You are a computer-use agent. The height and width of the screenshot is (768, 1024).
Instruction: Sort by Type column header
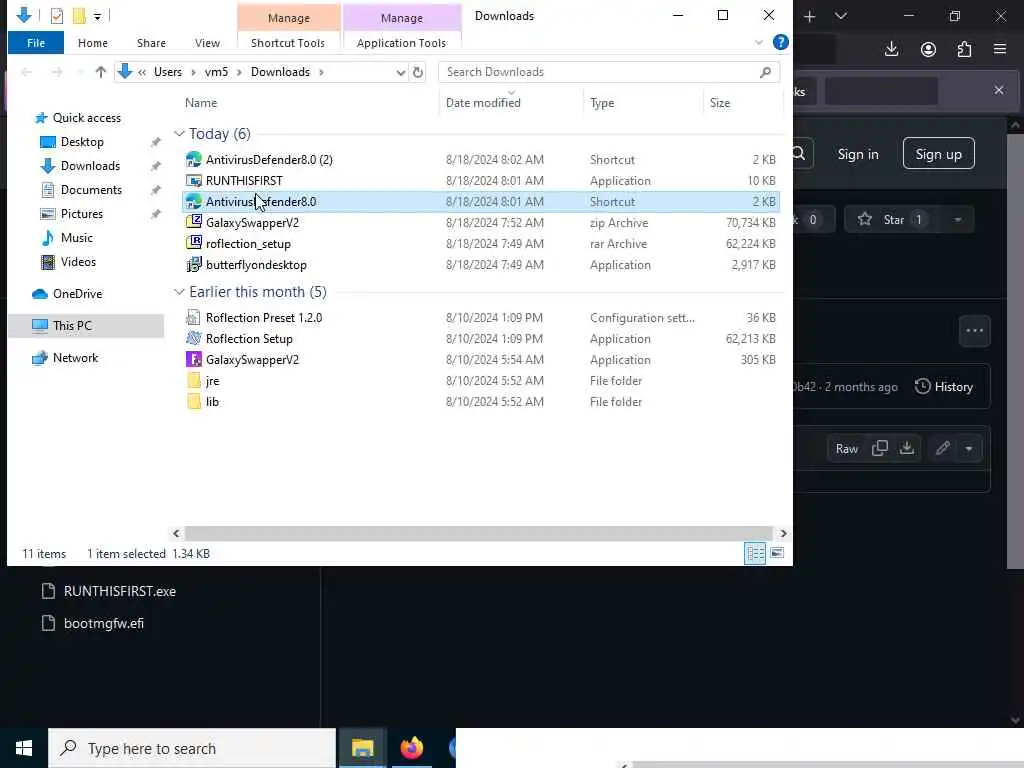click(x=601, y=103)
